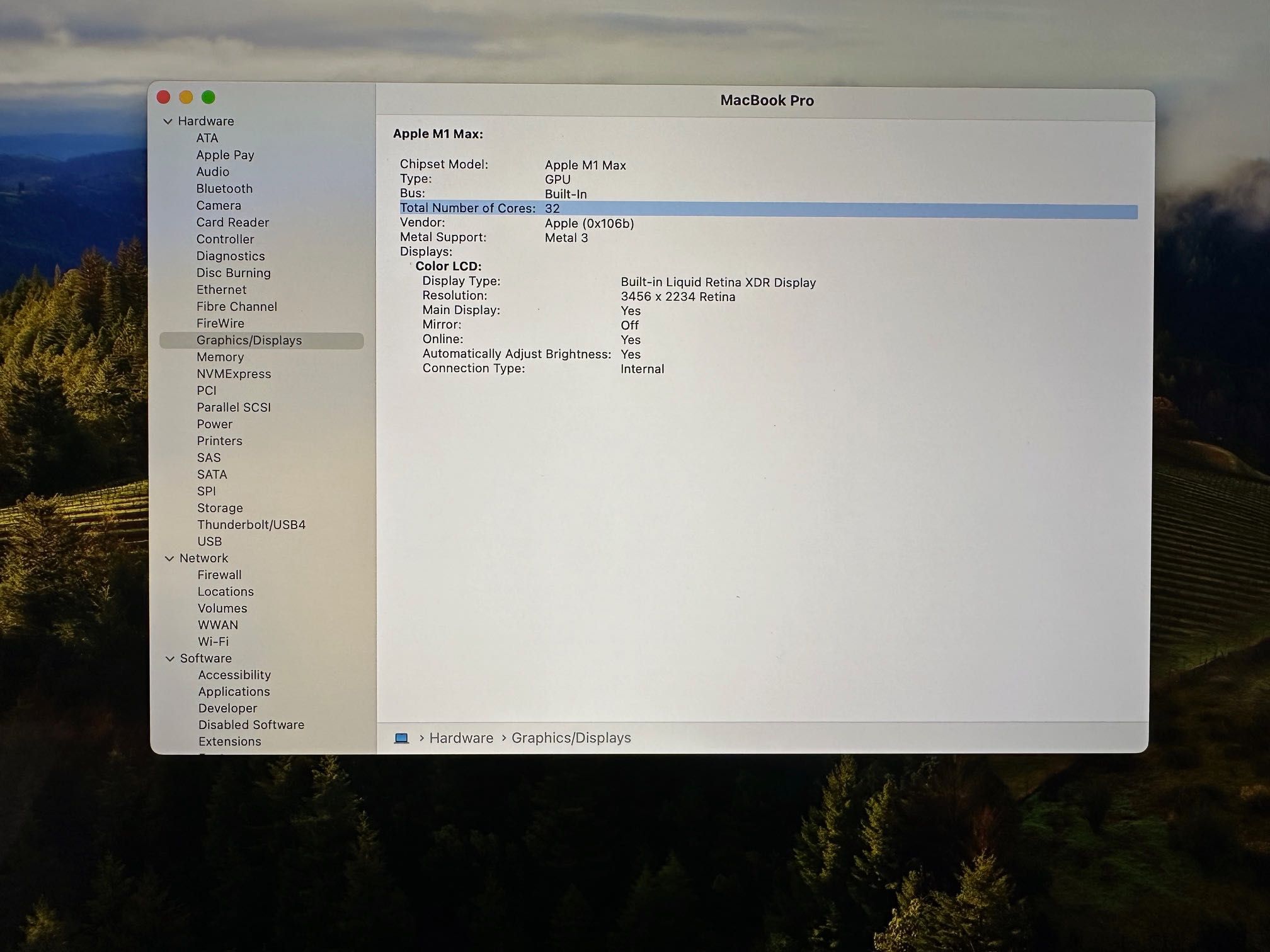
Task: Click the MacBook Pro window title
Action: pyautogui.click(x=767, y=101)
